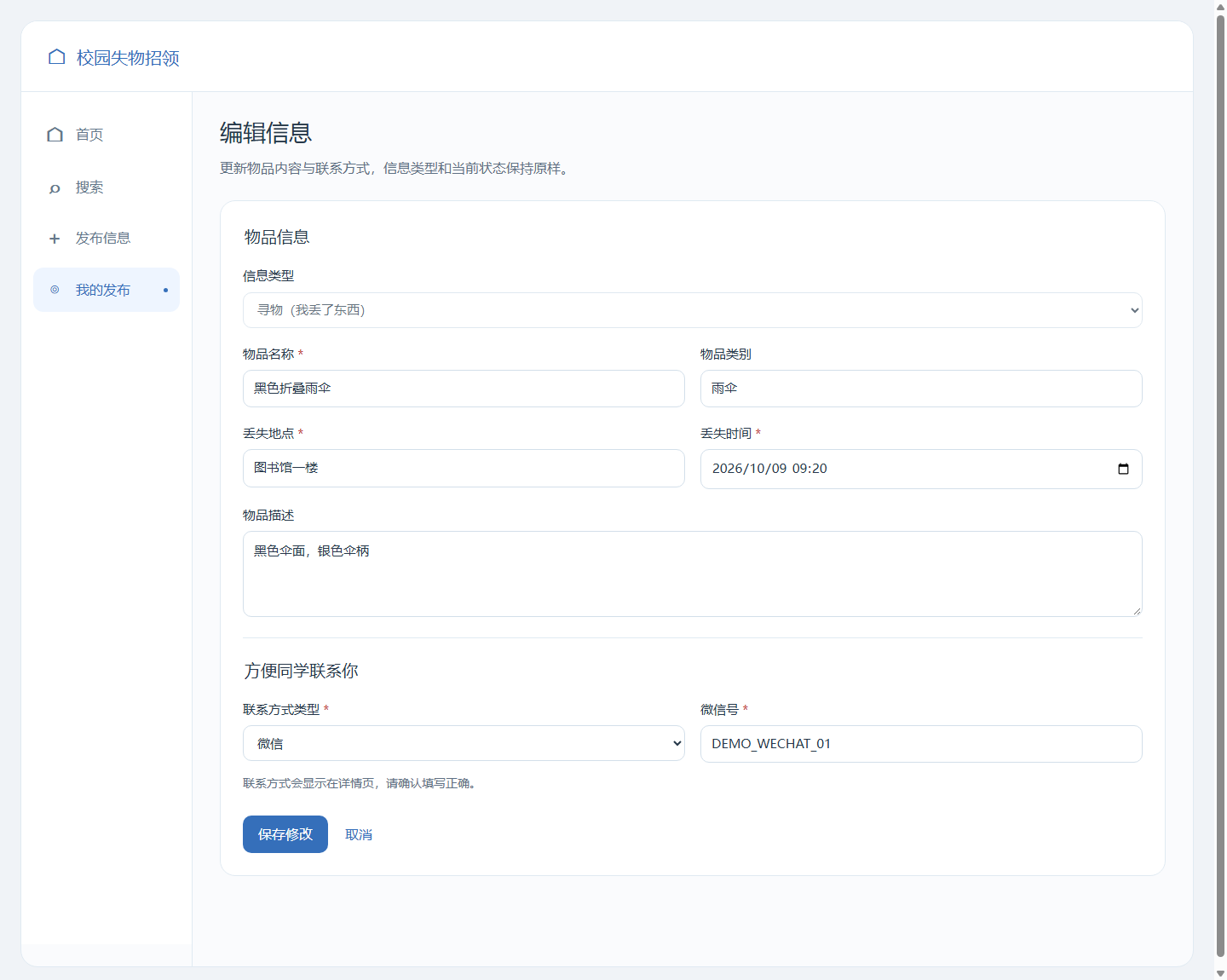1227x980 pixels.
Task: Click the scrollbar up arrow
Action: pos(1220,6)
